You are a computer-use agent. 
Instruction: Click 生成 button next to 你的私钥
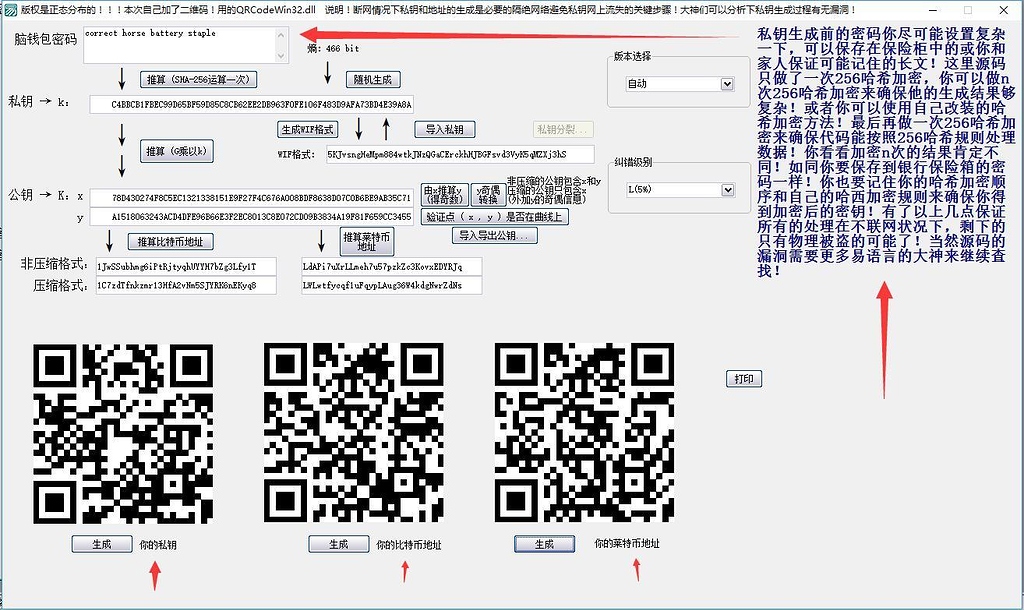point(102,544)
